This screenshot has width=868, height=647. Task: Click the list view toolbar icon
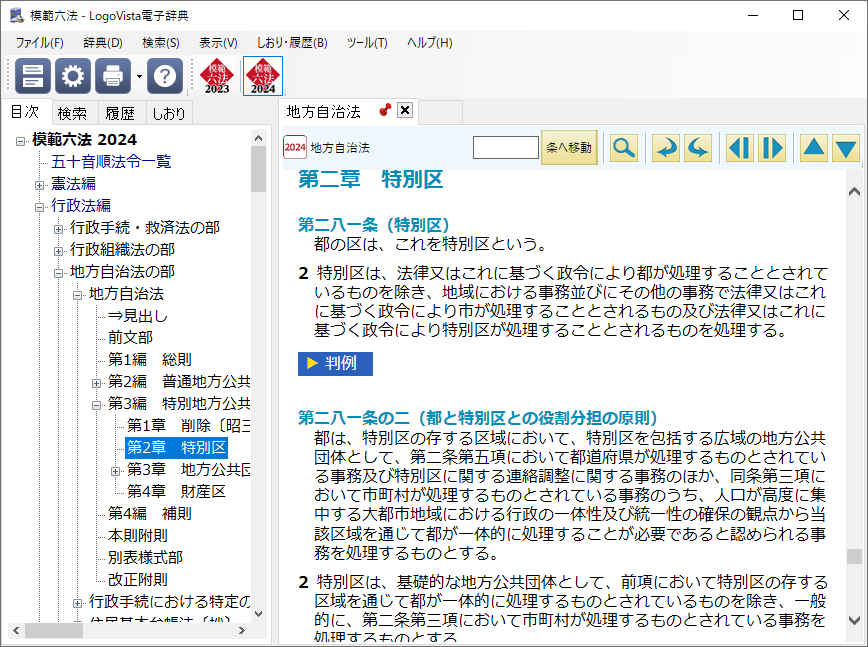33,76
